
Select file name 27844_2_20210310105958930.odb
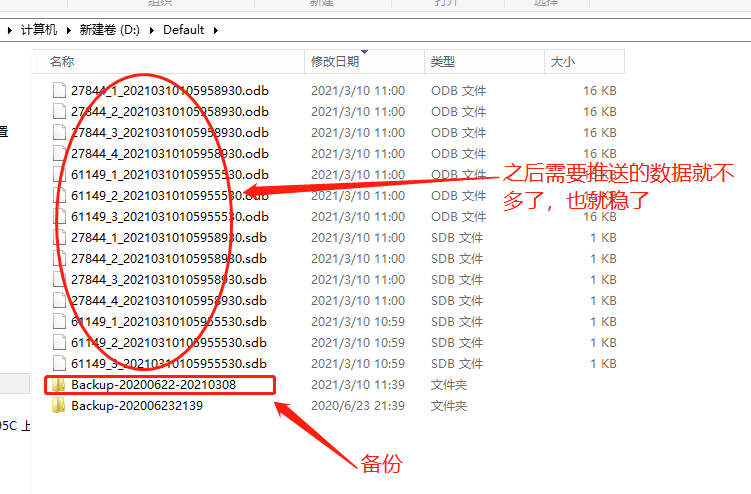(170, 112)
